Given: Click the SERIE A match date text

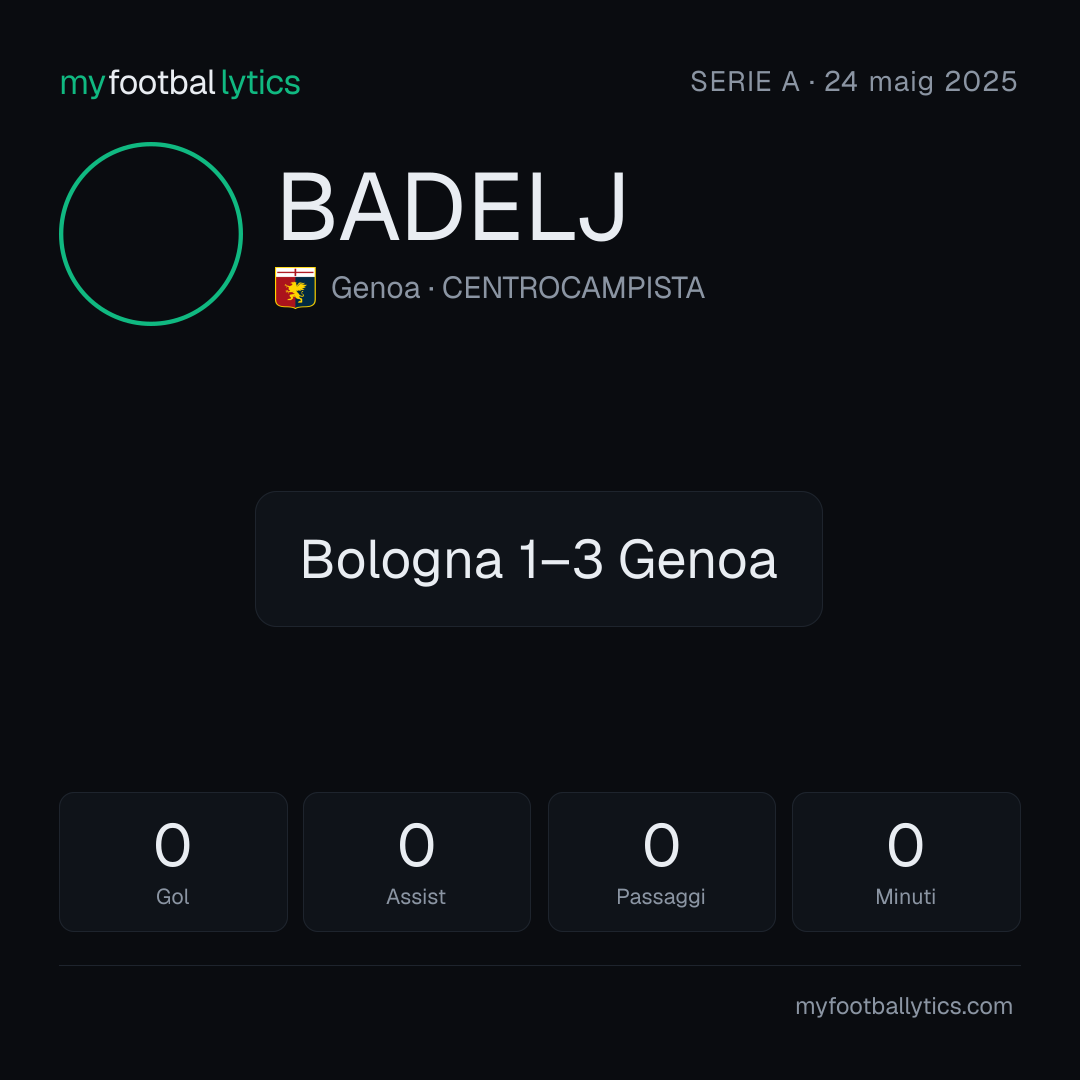Looking at the screenshot, I should point(853,82).
